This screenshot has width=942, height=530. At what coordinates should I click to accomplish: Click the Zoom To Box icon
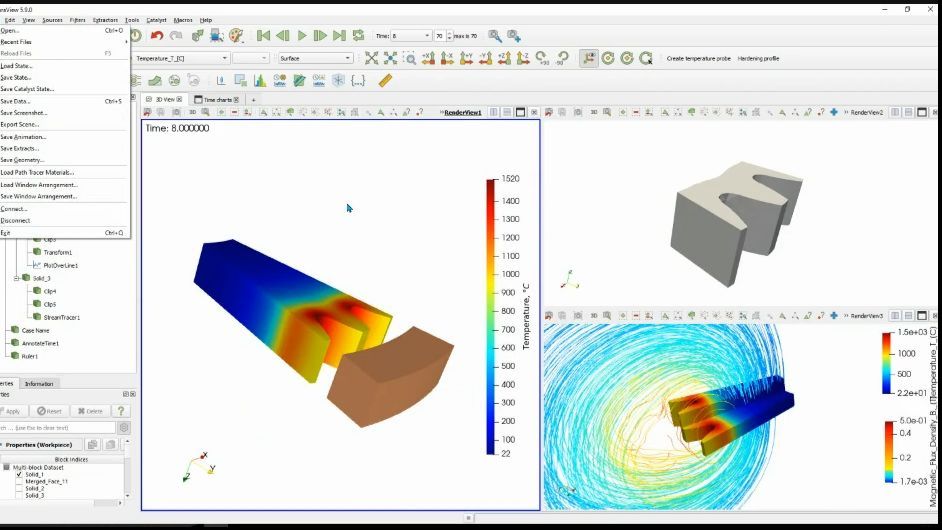coord(410,58)
